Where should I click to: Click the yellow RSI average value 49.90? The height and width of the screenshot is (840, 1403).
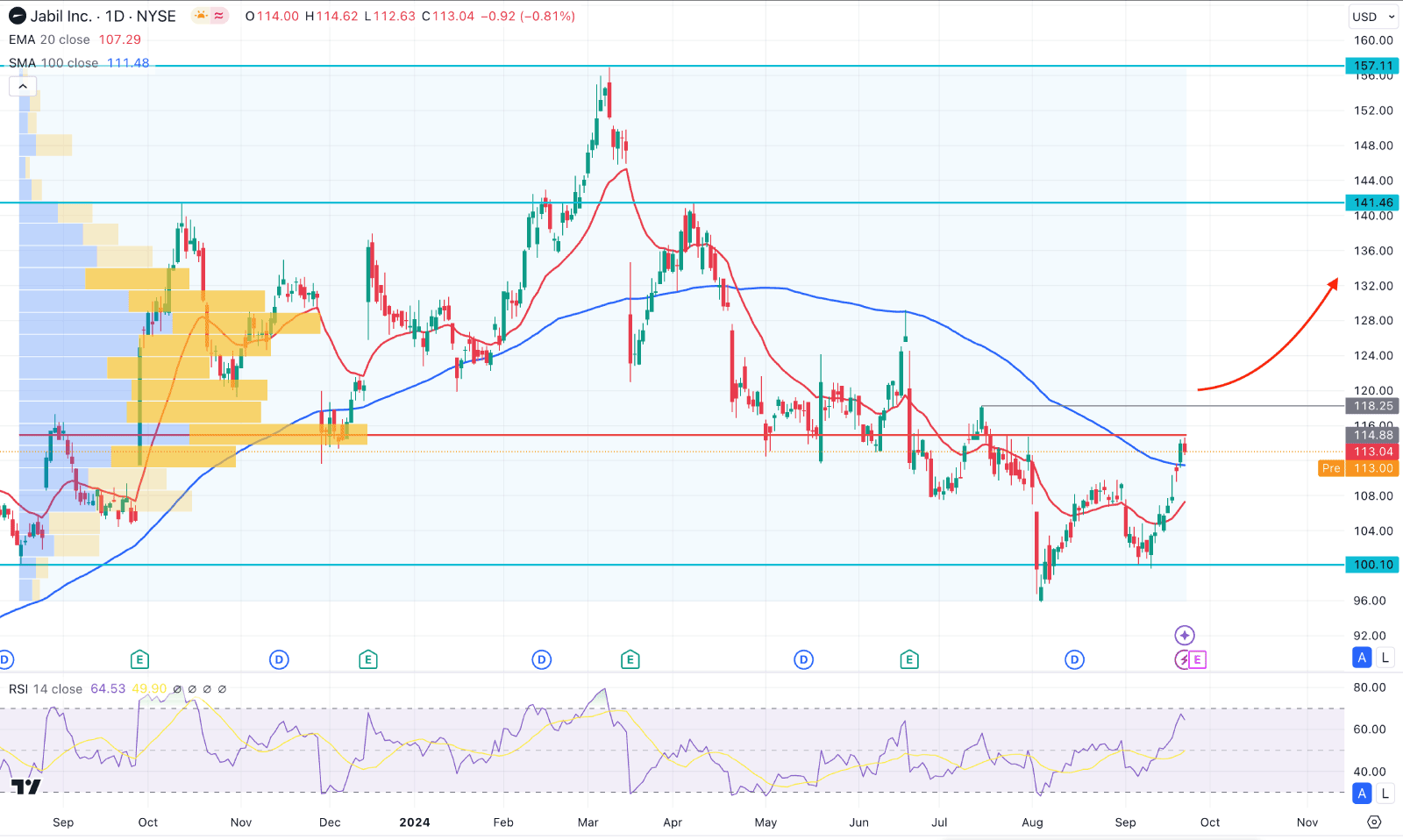pyautogui.click(x=149, y=689)
